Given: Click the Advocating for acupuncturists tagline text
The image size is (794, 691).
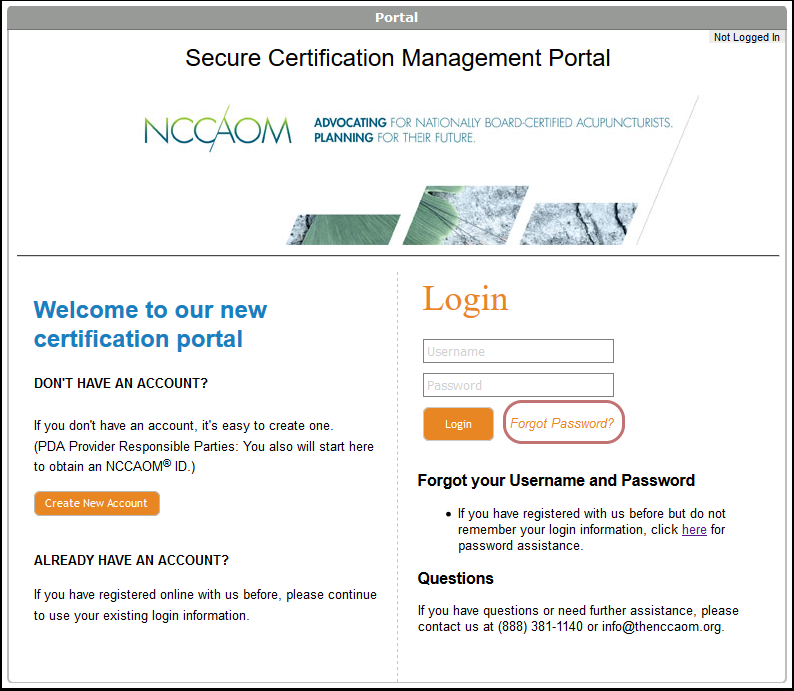Looking at the screenshot, I should pyautogui.click(x=493, y=130).
